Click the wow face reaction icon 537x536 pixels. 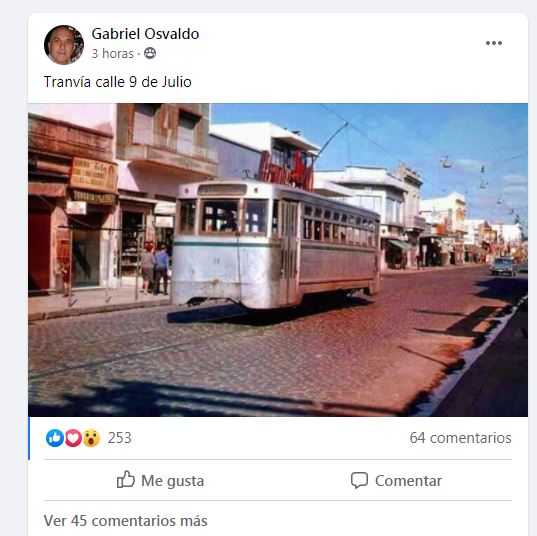[91, 438]
